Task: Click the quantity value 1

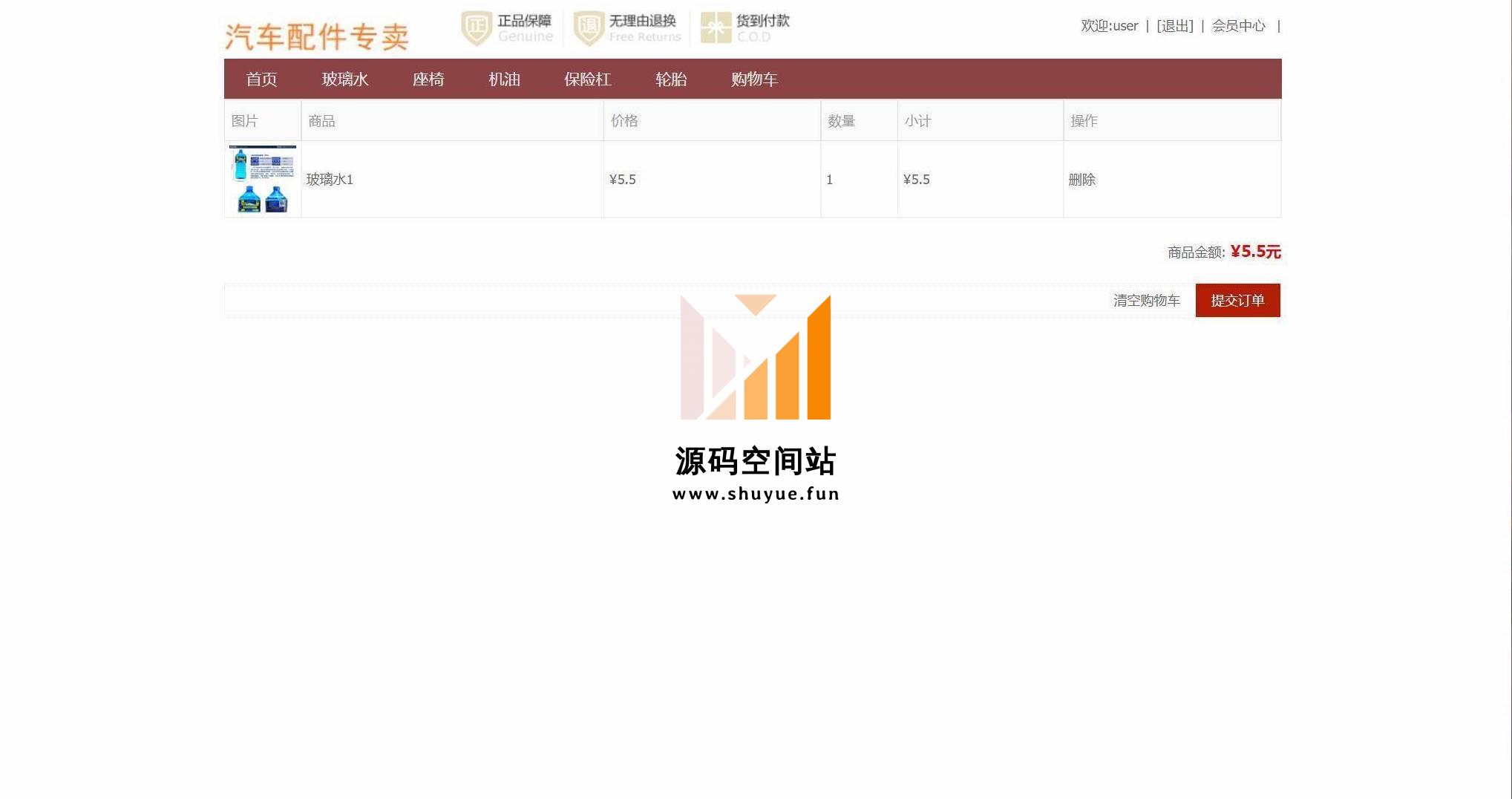Action: tap(830, 180)
